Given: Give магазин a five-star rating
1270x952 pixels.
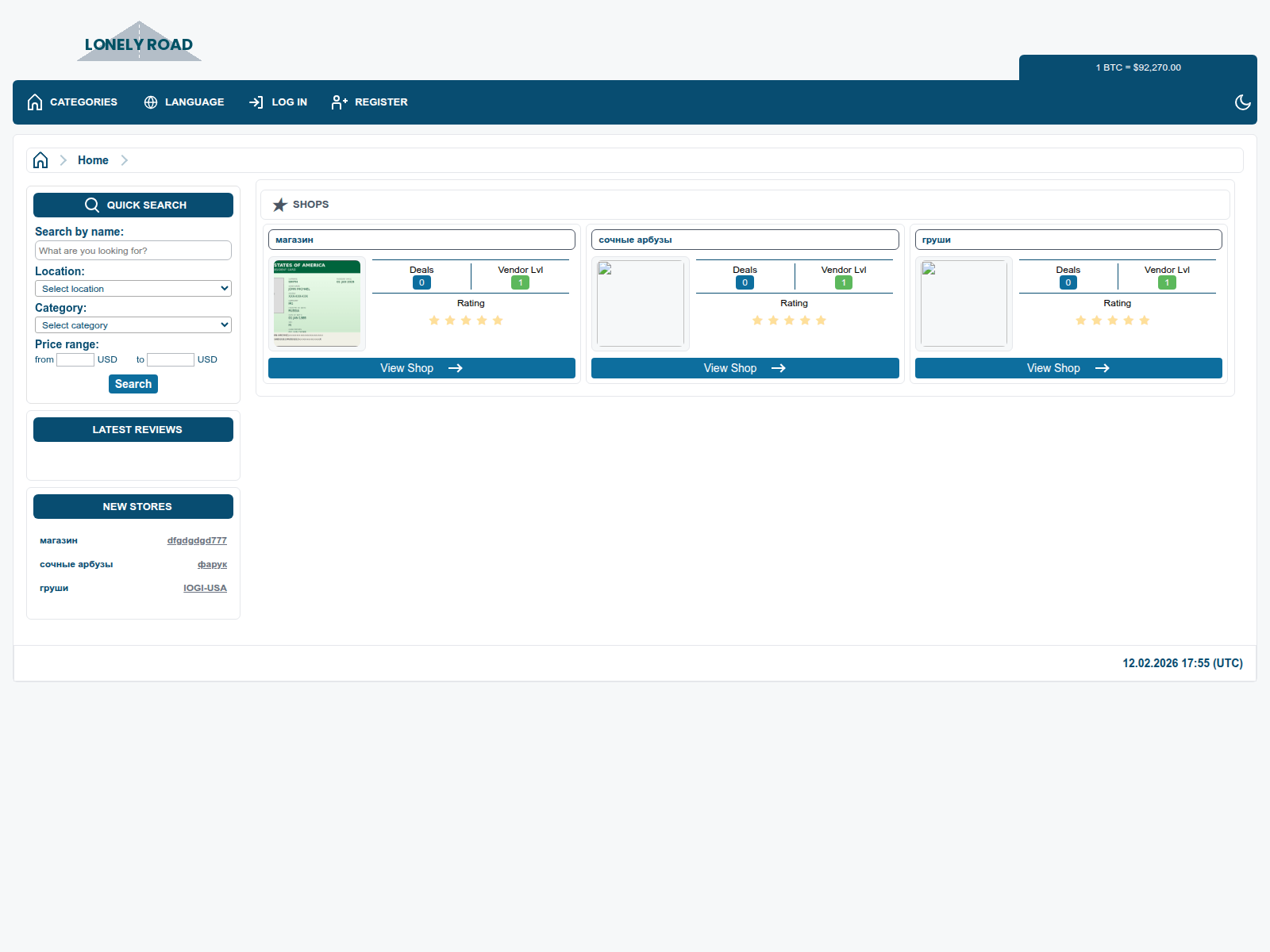Looking at the screenshot, I should [498, 321].
